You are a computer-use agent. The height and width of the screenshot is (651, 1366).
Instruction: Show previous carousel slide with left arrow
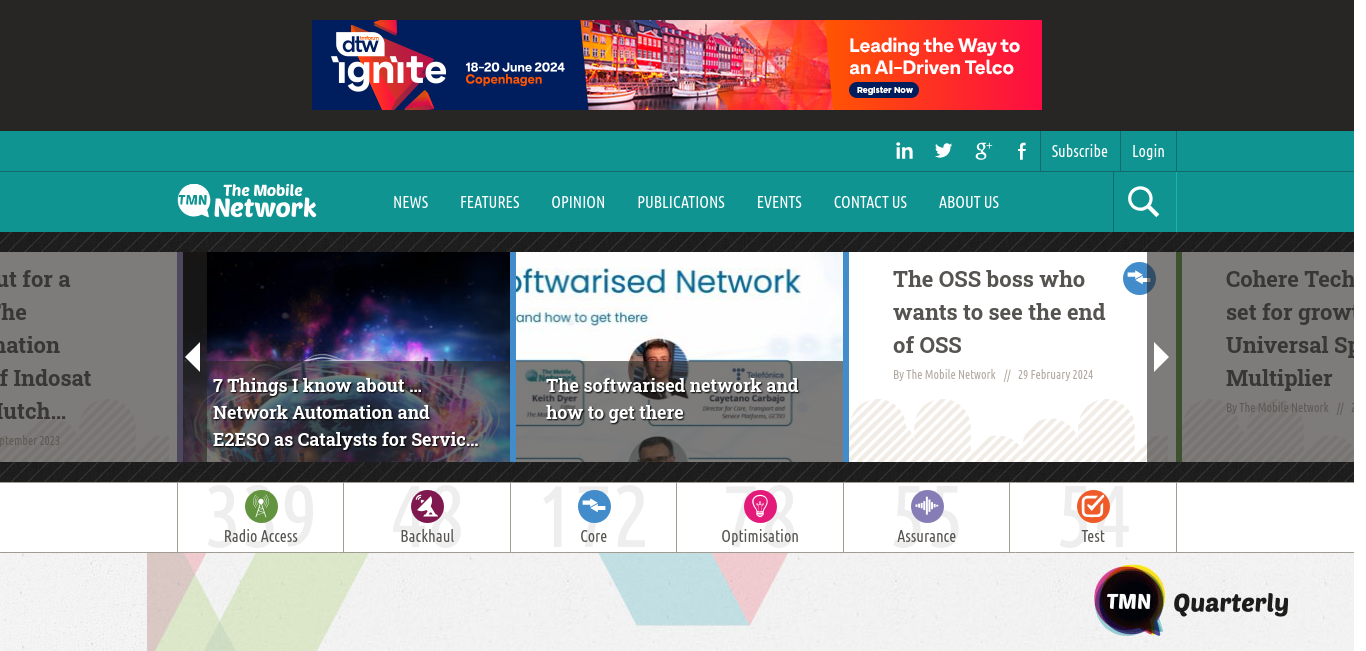pos(193,357)
